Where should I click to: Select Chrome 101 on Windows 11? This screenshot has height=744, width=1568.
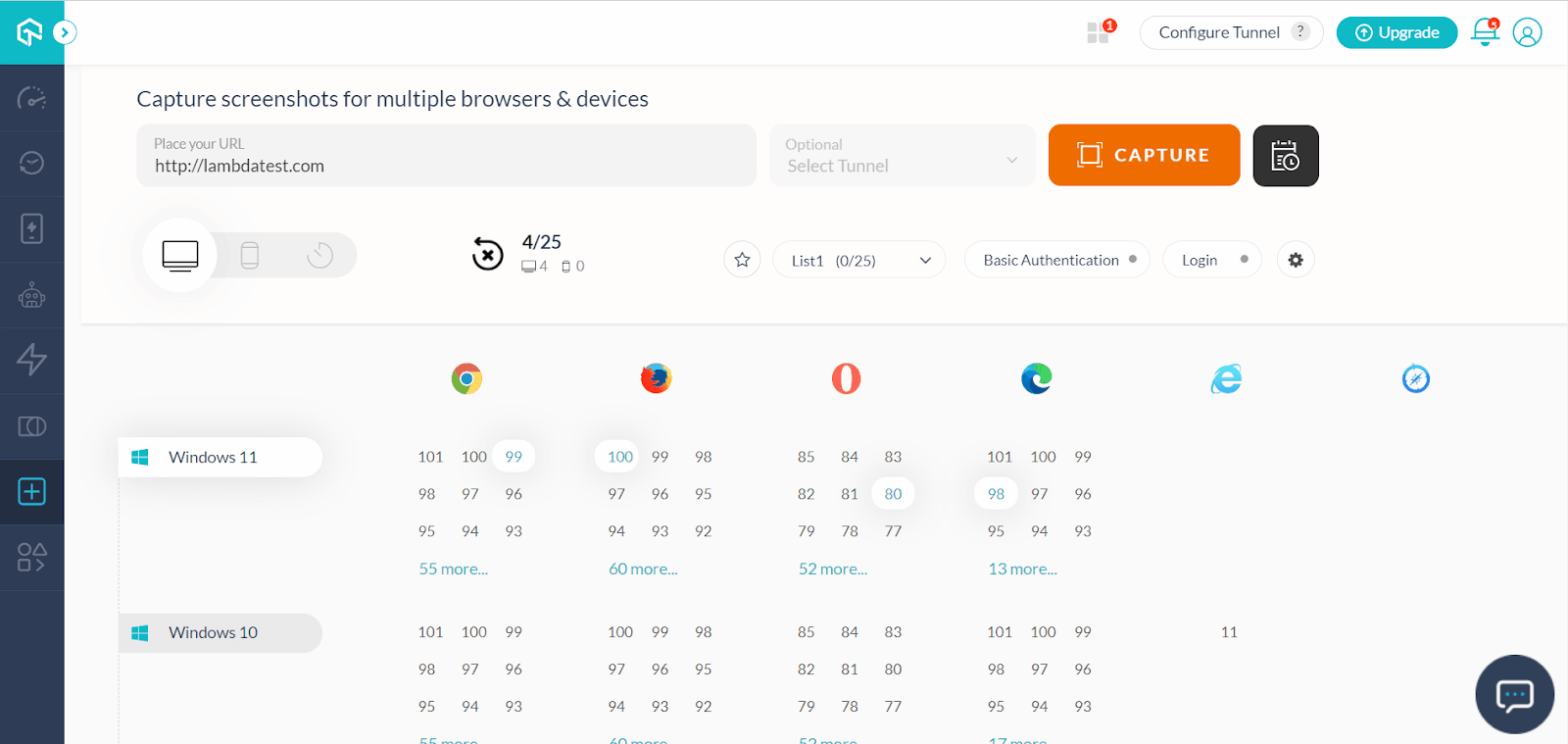coord(430,457)
